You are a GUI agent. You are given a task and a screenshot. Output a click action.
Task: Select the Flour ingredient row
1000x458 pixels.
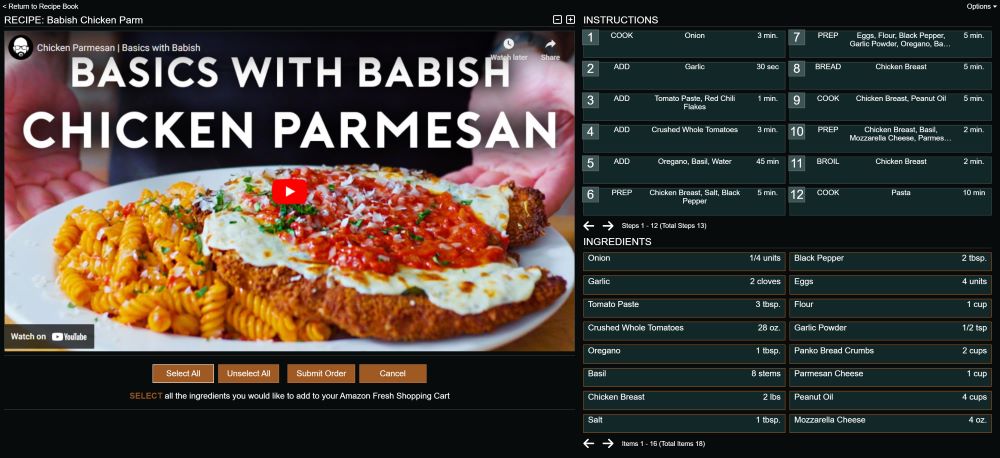[x=890, y=307]
